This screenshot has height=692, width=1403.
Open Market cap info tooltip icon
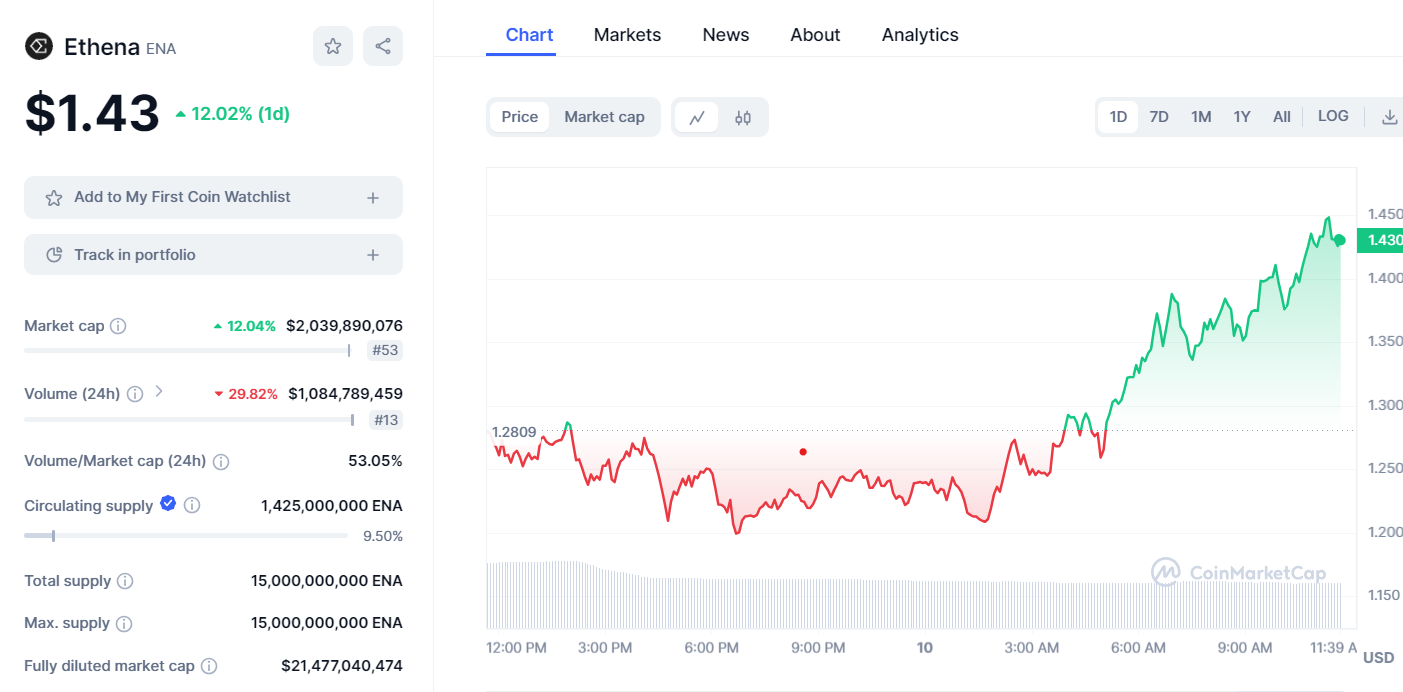coord(118,326)
